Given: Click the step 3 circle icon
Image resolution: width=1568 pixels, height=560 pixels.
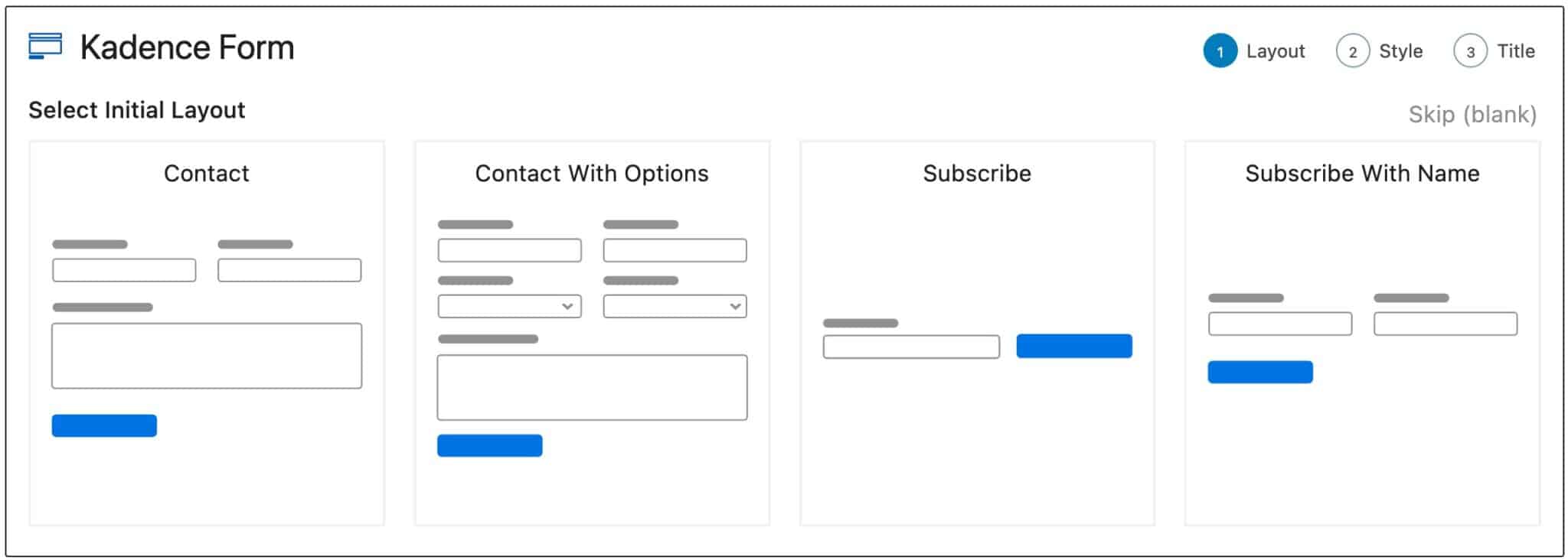Looking at the screenshot, I should (1469, 50).
